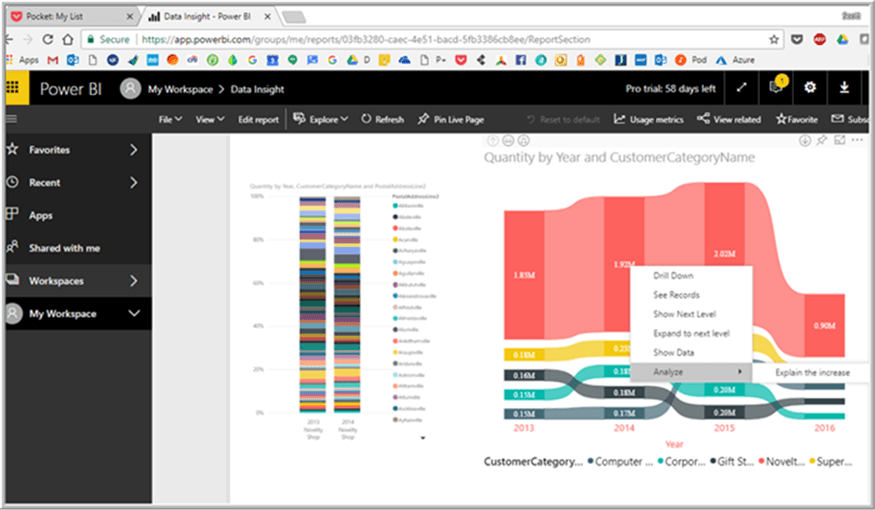The width and height of the screenshot is (875, 510).
Task: Click Refresh in the report toolbar
Action: [382, 119]
